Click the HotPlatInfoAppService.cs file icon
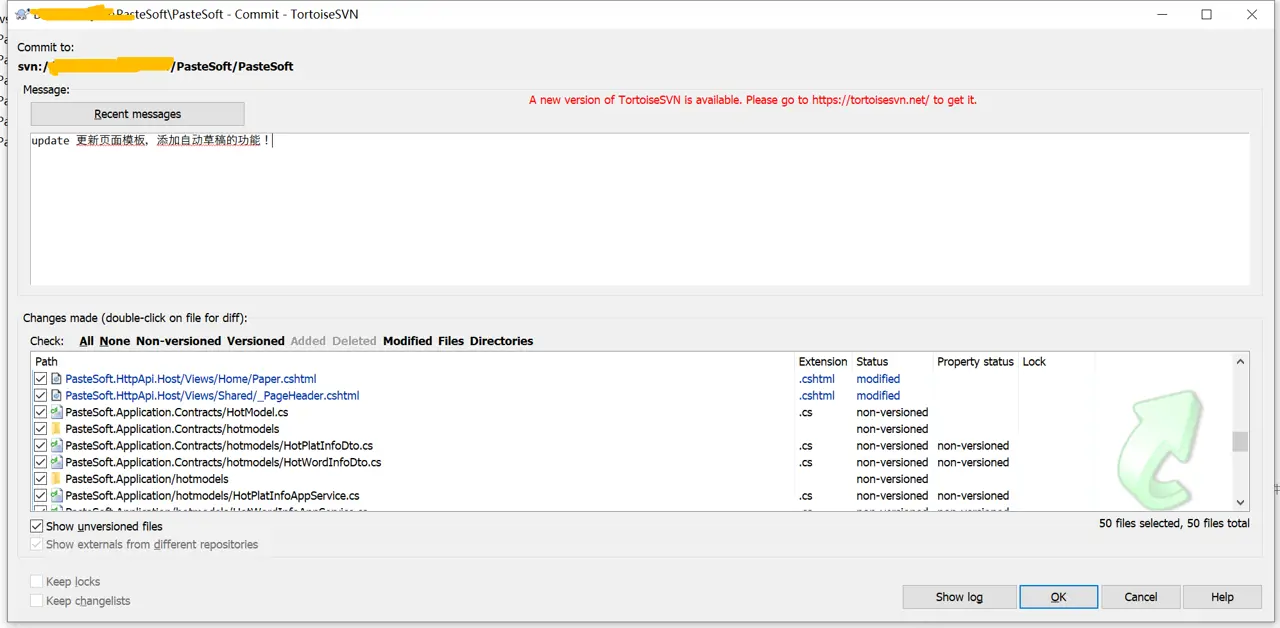This screenshot has width=1280, height=628. click(56, 496)
